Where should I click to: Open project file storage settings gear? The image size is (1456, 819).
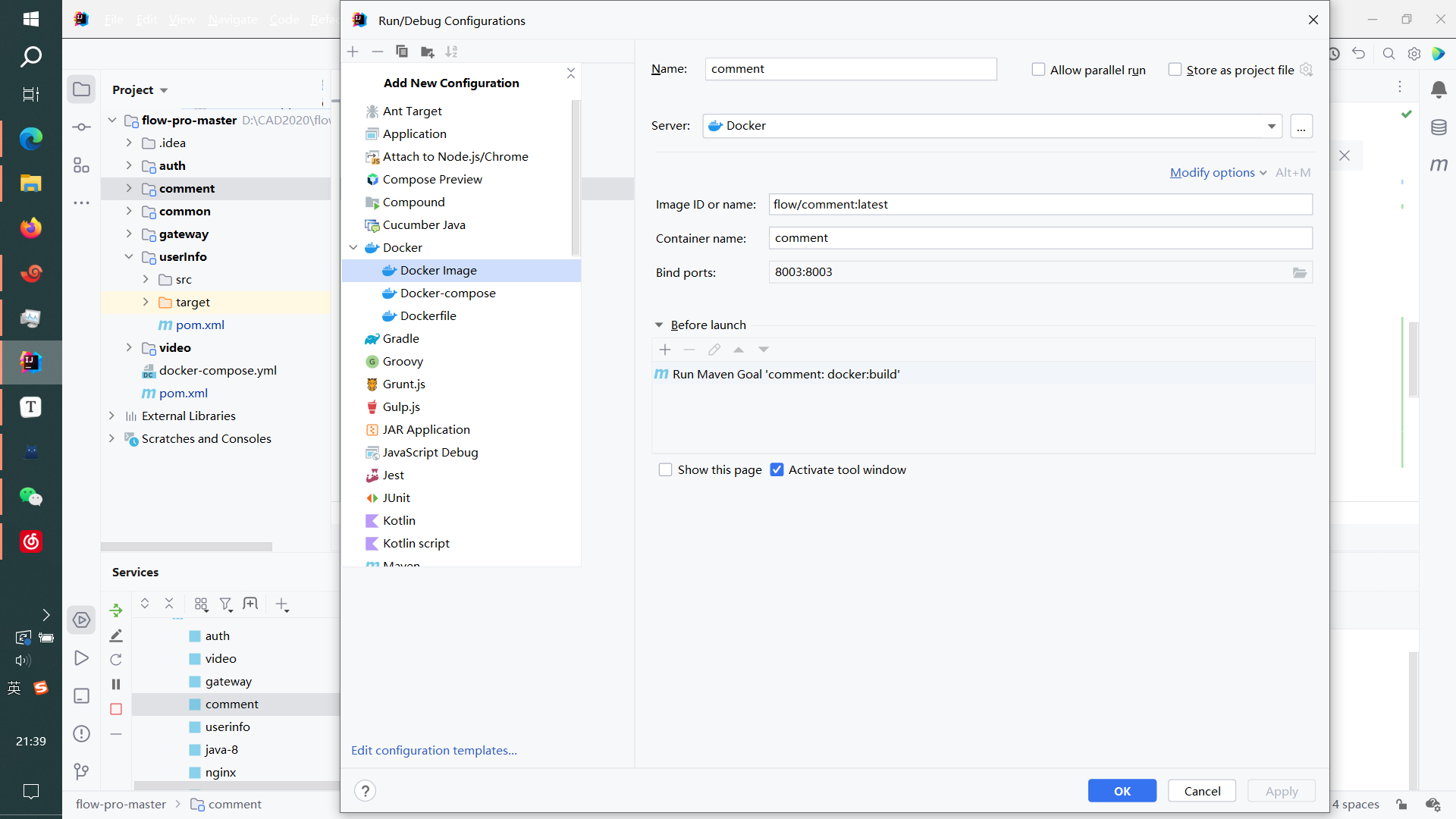pos(1306,69)
